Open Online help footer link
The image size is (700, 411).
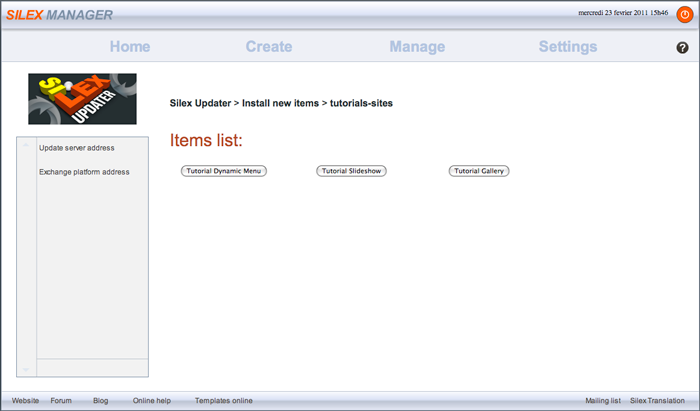152,401
